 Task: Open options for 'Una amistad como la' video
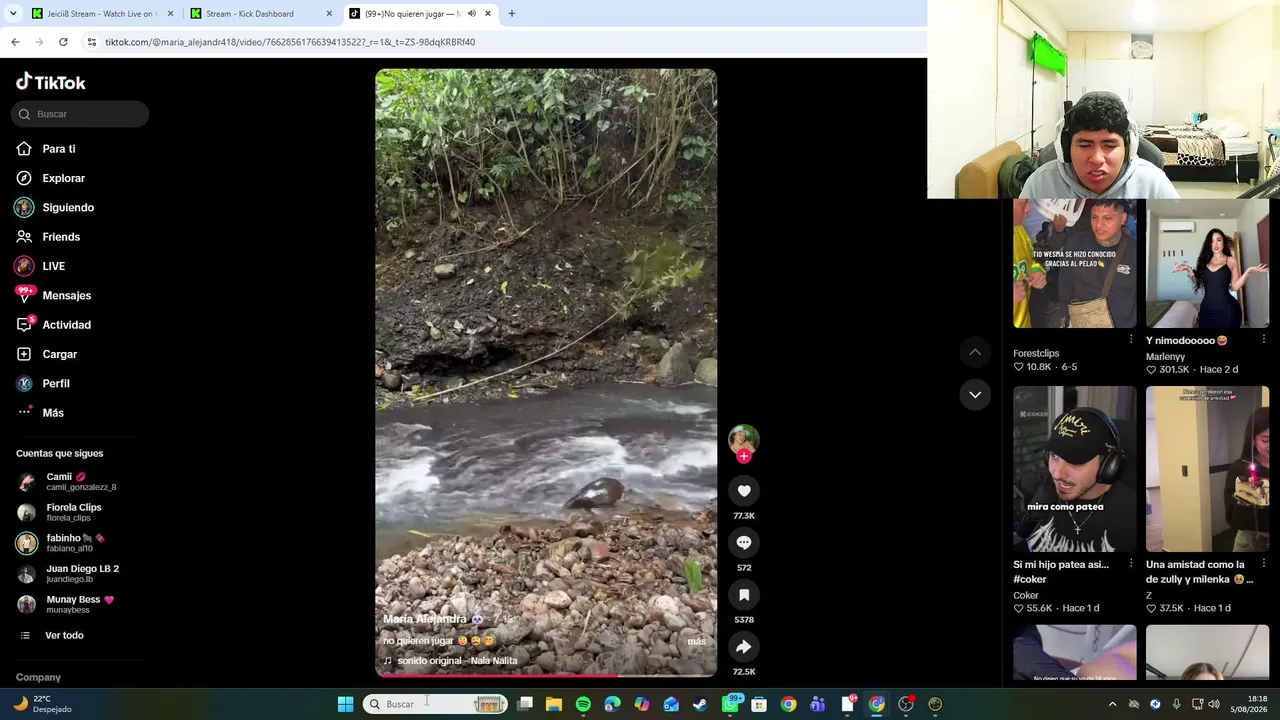click(1263, 564)
